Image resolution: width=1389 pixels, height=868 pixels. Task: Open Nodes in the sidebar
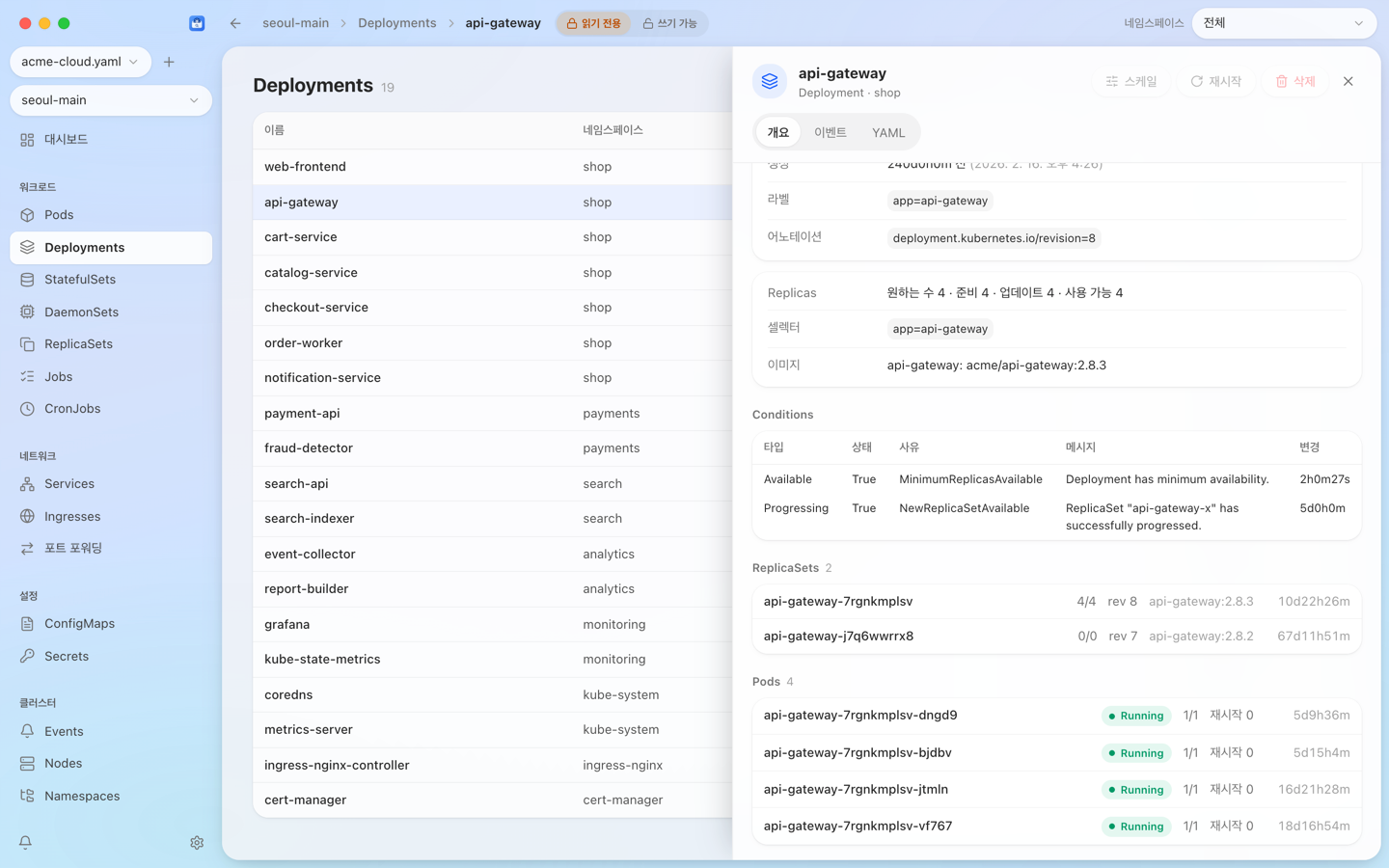coord(111,763)
